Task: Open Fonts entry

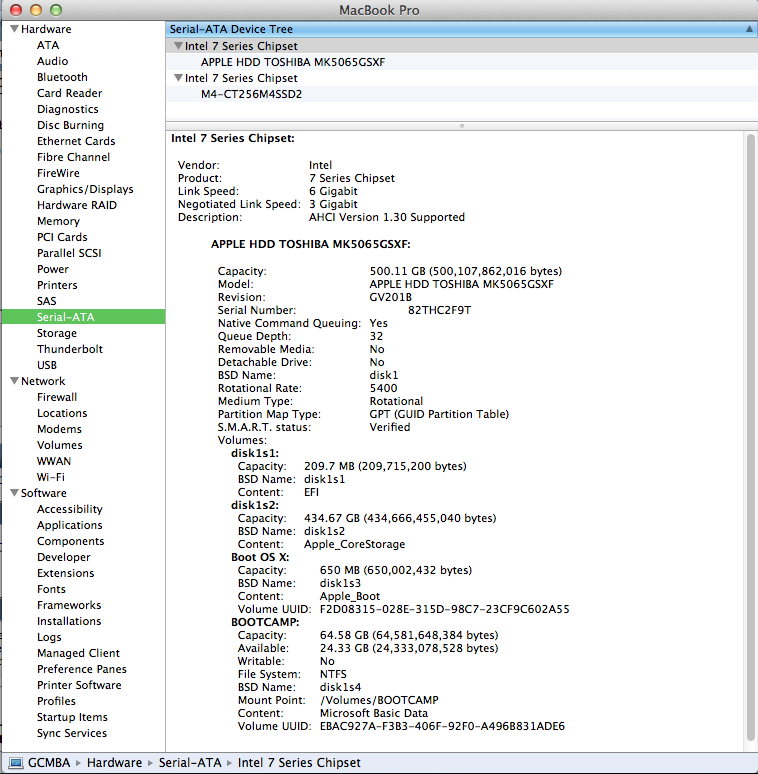Action: coord(51,589)
